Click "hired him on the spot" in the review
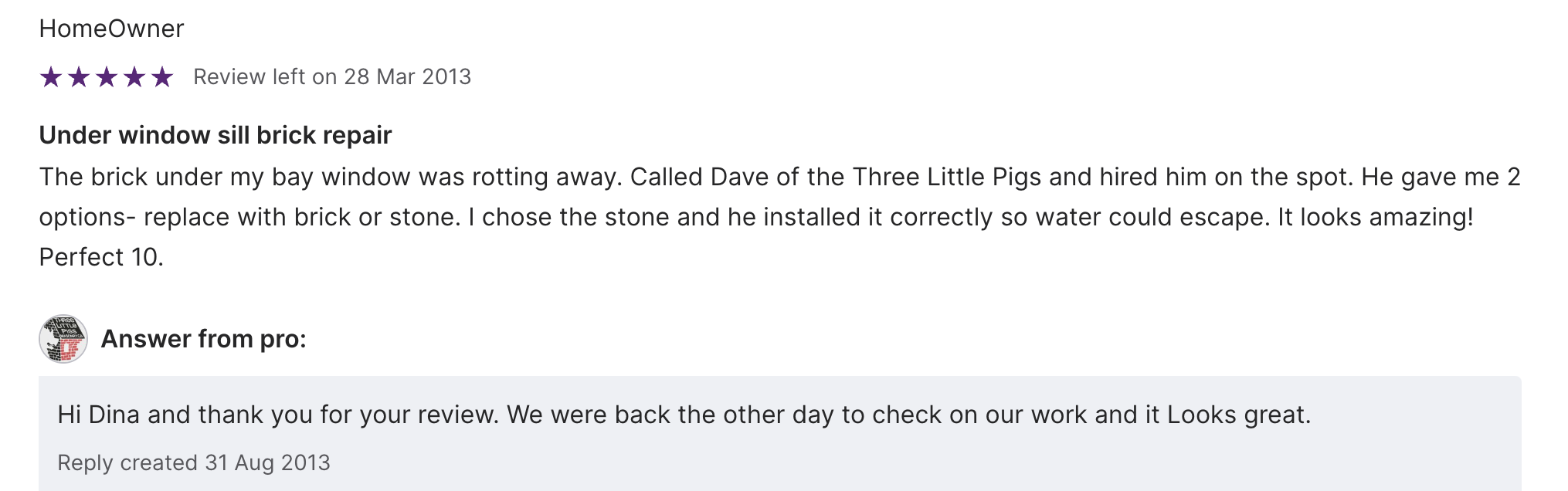 1226,177
